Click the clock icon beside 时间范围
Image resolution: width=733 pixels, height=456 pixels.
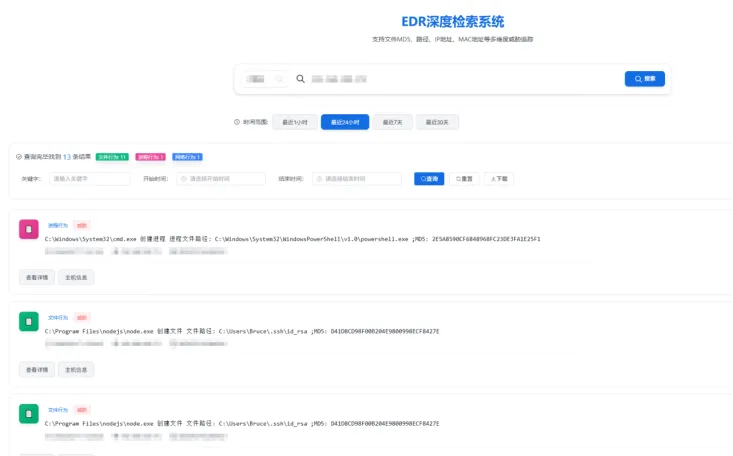237,122
